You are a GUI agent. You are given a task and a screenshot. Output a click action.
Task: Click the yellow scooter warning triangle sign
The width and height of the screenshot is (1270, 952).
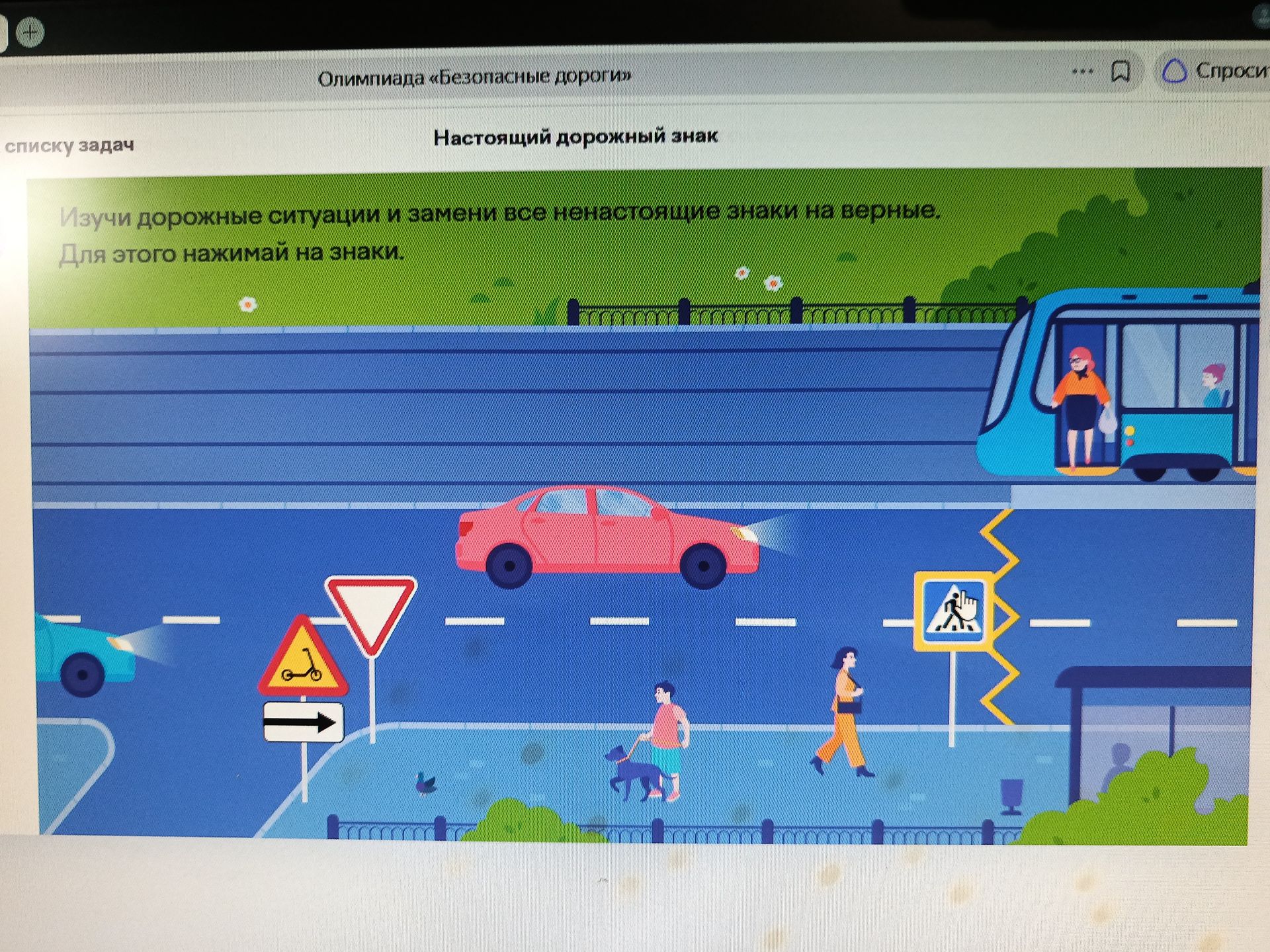click(x=303, y=657)
